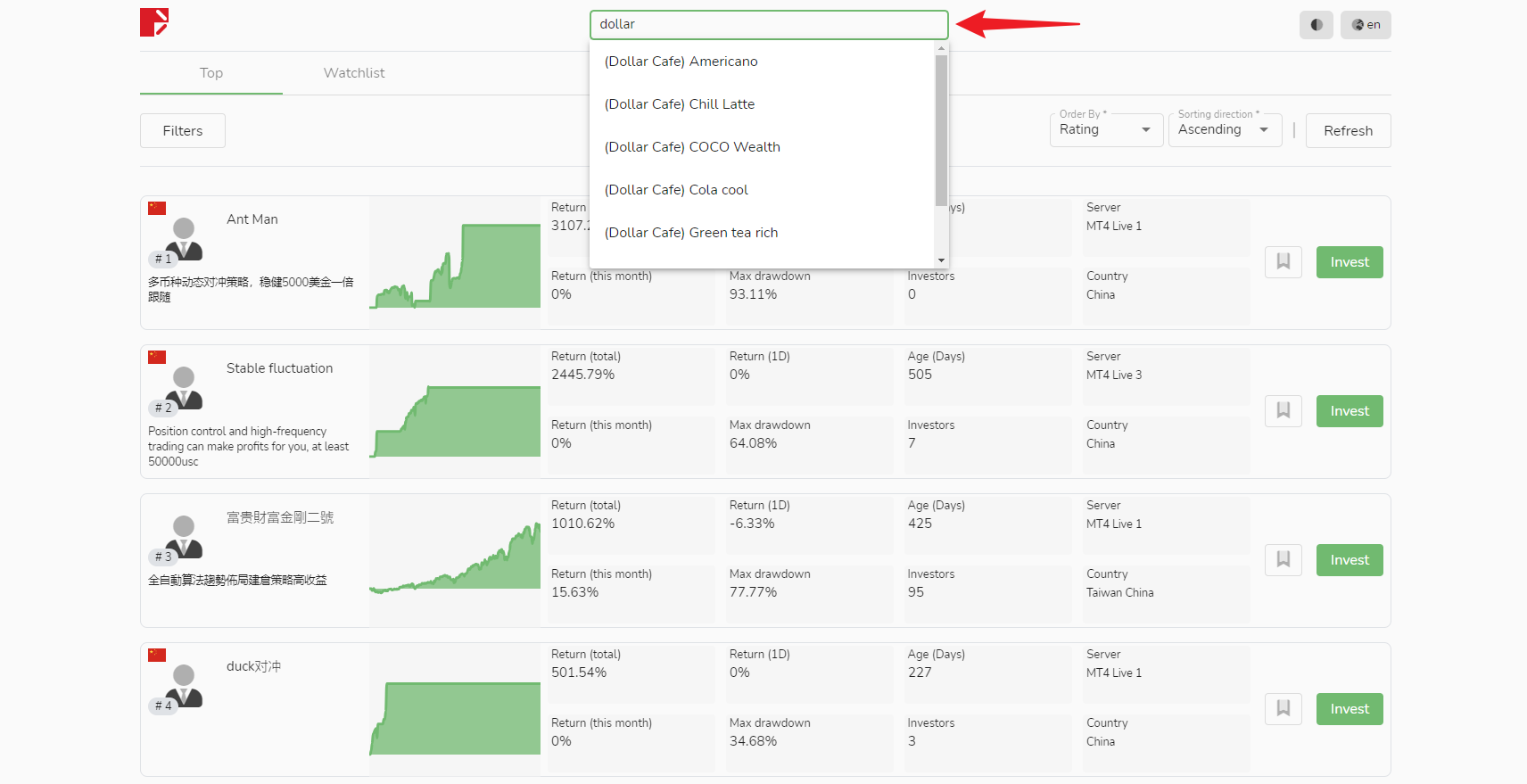
Task: Select the Top tab
Action: coord(211,73)
